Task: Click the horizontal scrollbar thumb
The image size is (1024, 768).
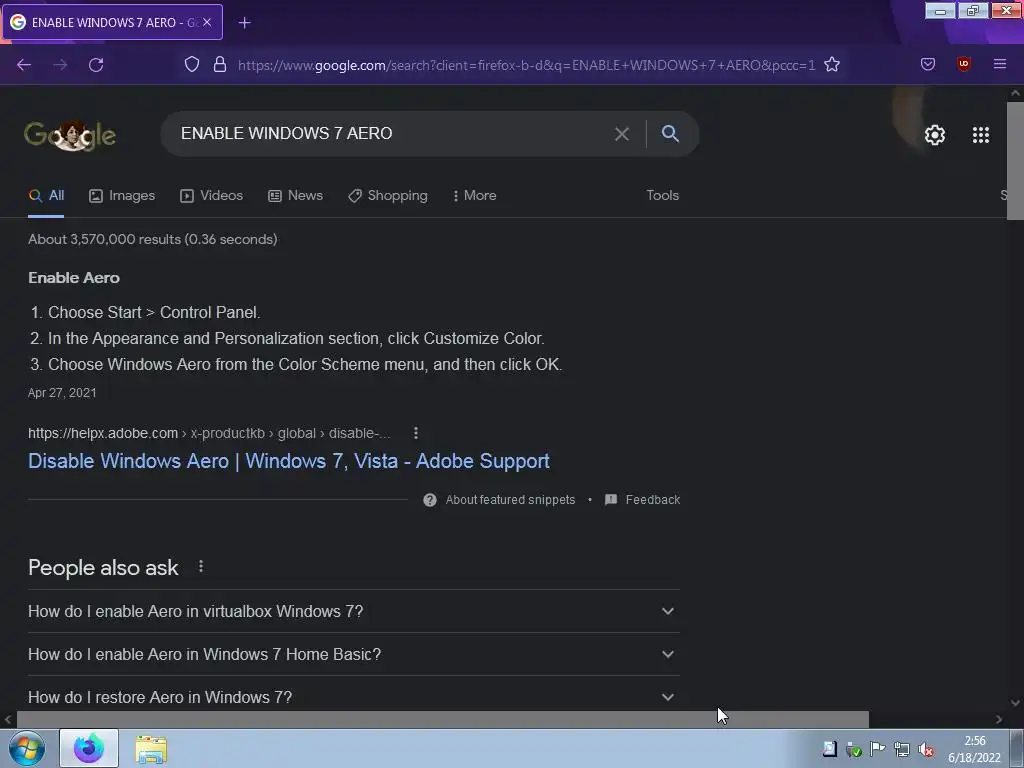Action: pos(443,720)
